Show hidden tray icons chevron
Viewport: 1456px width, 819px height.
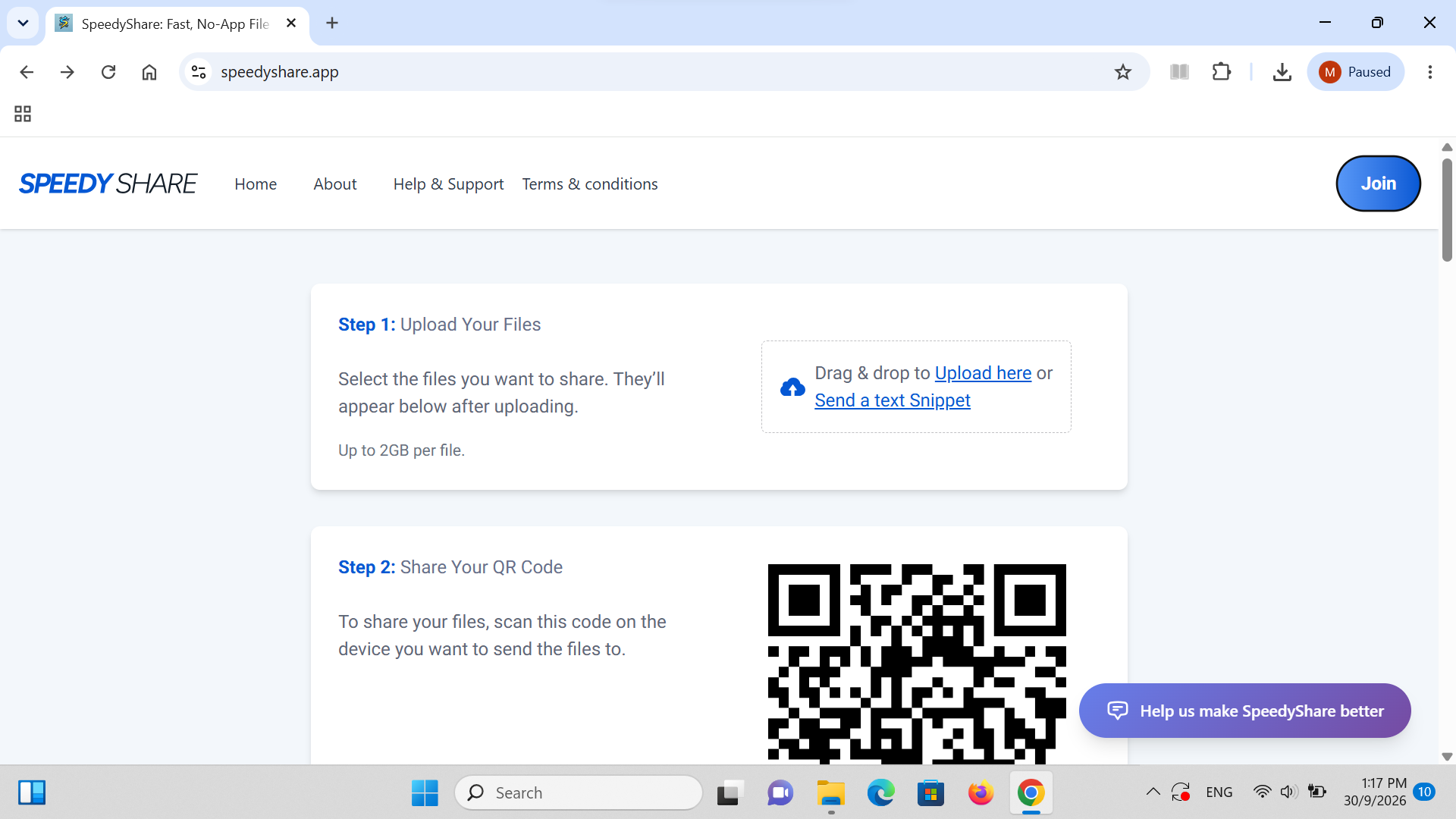pyautogui.click(x=1153, y=792)
